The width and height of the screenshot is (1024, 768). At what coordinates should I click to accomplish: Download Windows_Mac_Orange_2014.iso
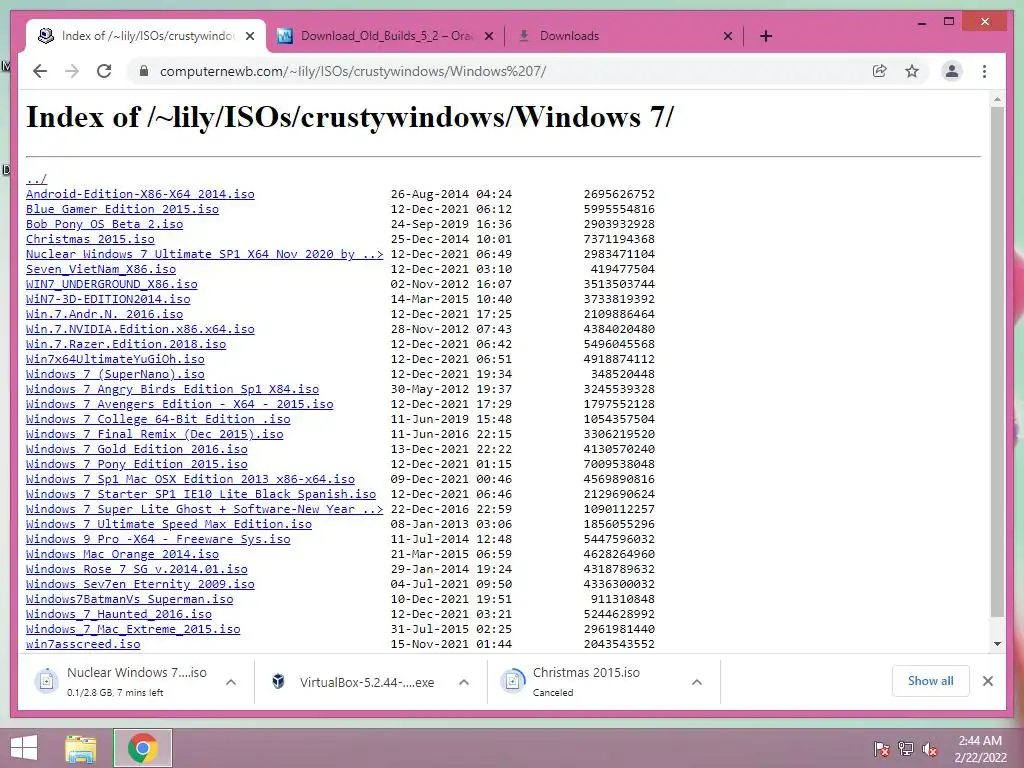tap(122, 554)
